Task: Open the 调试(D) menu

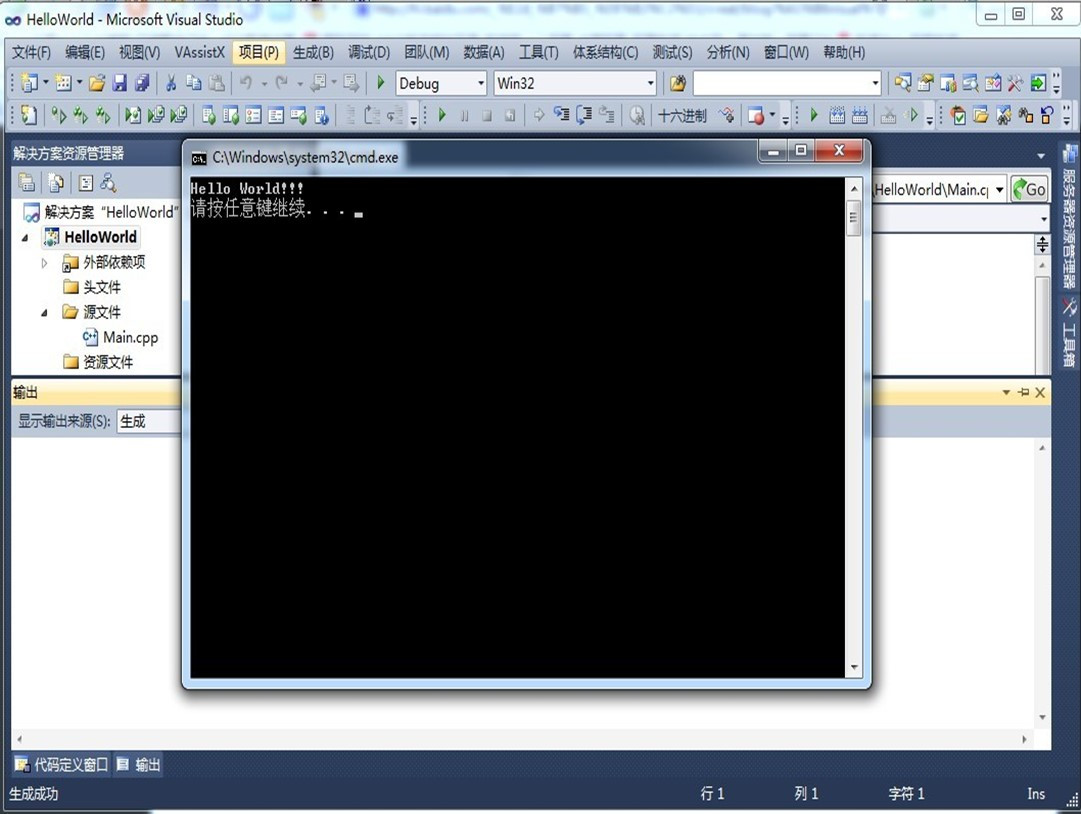Action: (x=369, y=52)
